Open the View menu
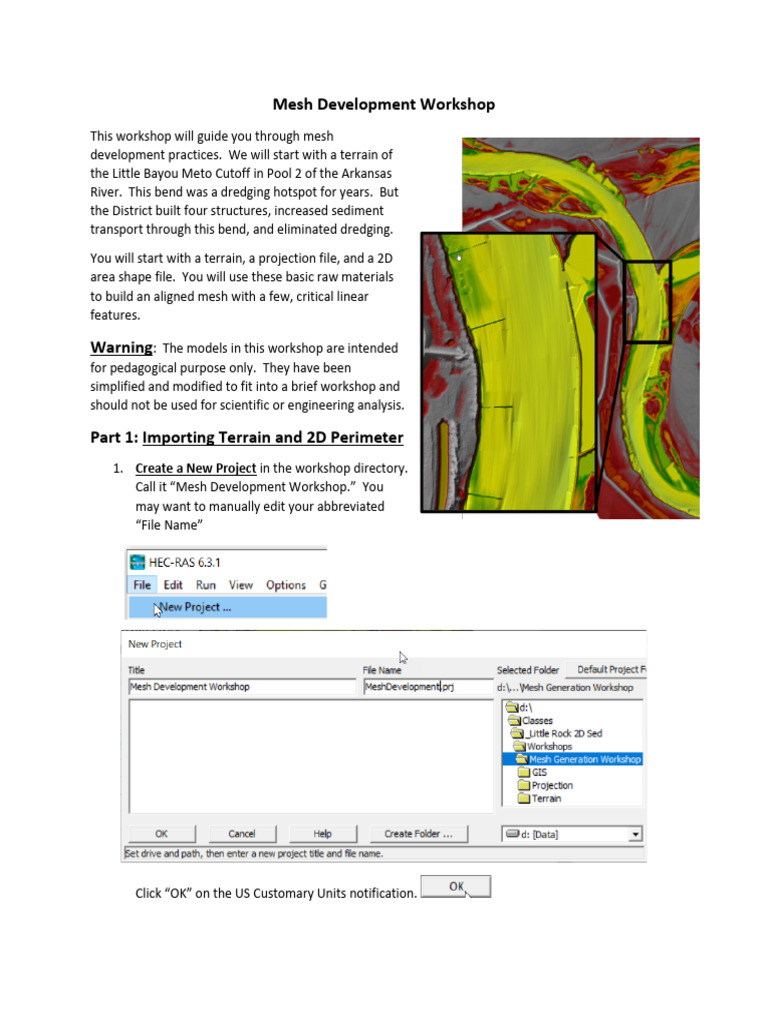768x1024 pixels. point(241,585)
